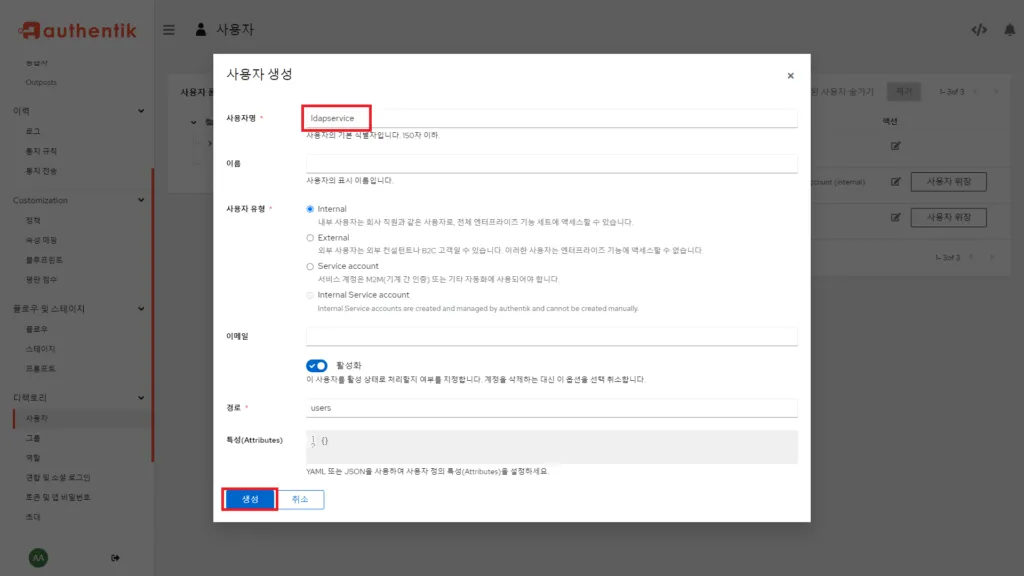1024x576 pixels.
Task: Click 취소 to cancel user creation
Action: tap(302, 498)
